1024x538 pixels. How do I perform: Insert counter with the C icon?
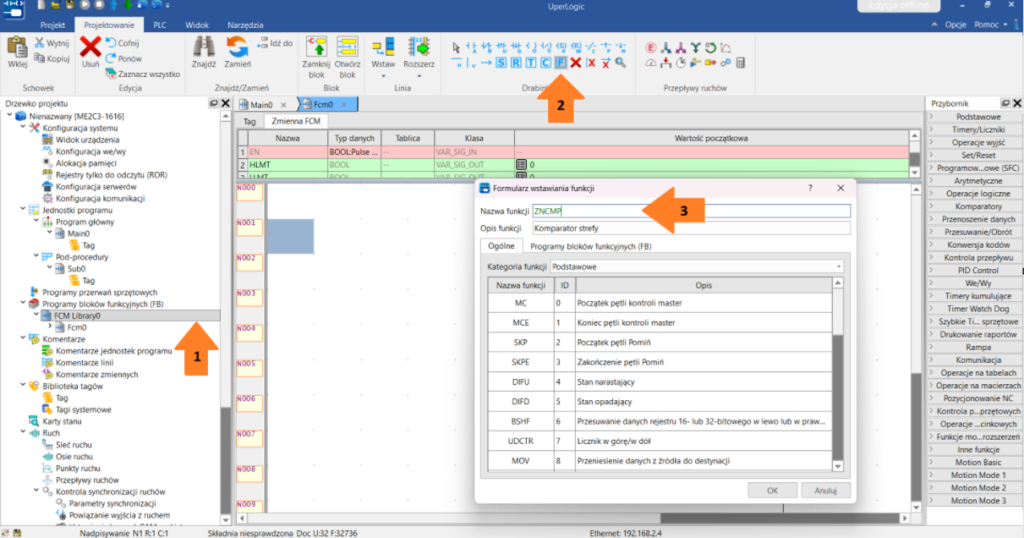pyautogui.click(x=545, y=63)
